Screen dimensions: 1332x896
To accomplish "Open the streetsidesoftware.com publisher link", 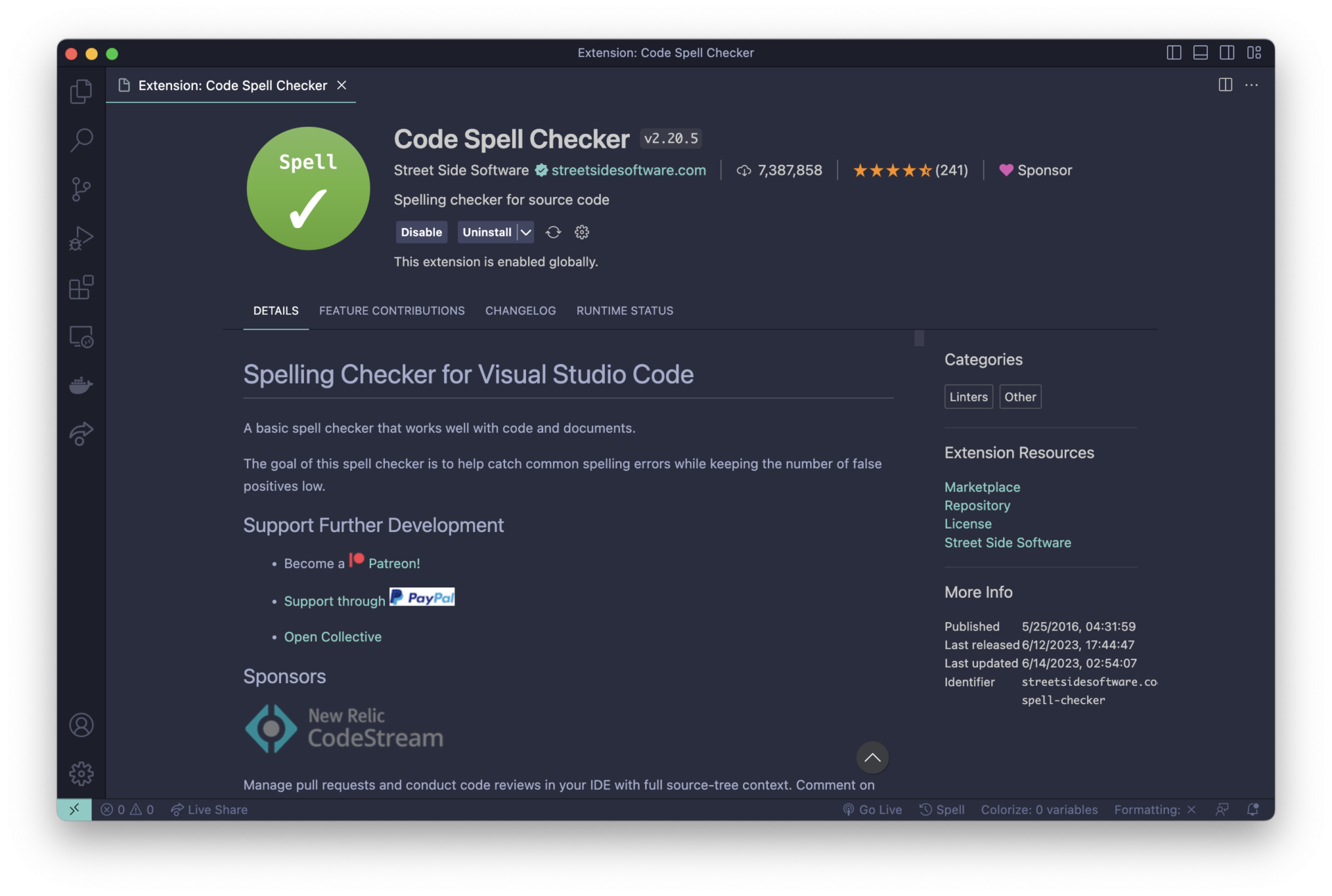I will pyautogui.click(x=629, y=171).
